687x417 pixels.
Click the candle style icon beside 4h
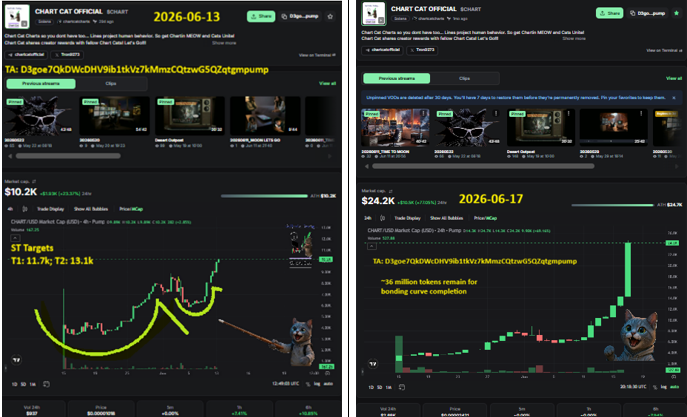(x=25, y=209)
